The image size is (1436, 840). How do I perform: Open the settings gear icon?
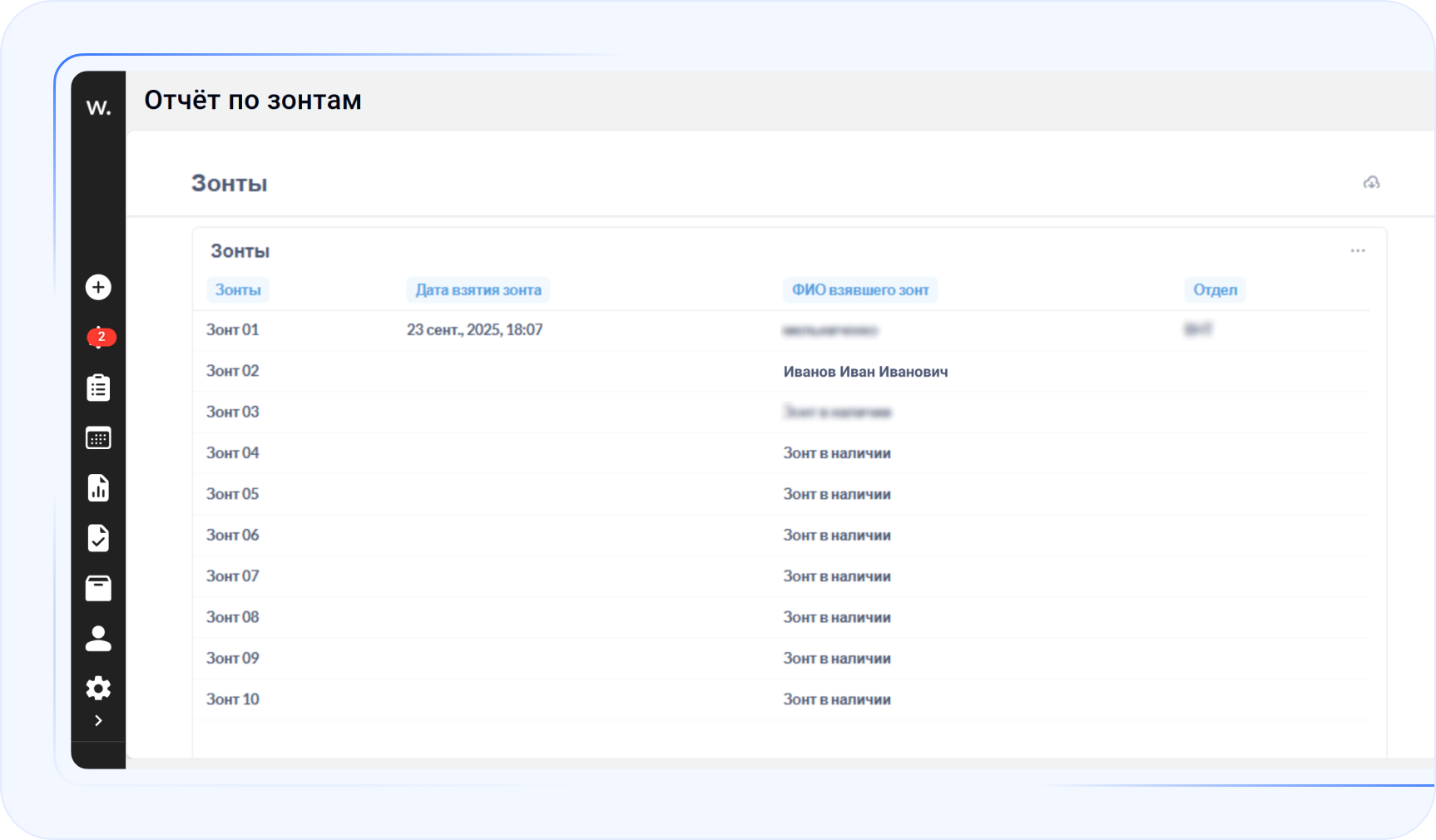click(x=98, y=688)
